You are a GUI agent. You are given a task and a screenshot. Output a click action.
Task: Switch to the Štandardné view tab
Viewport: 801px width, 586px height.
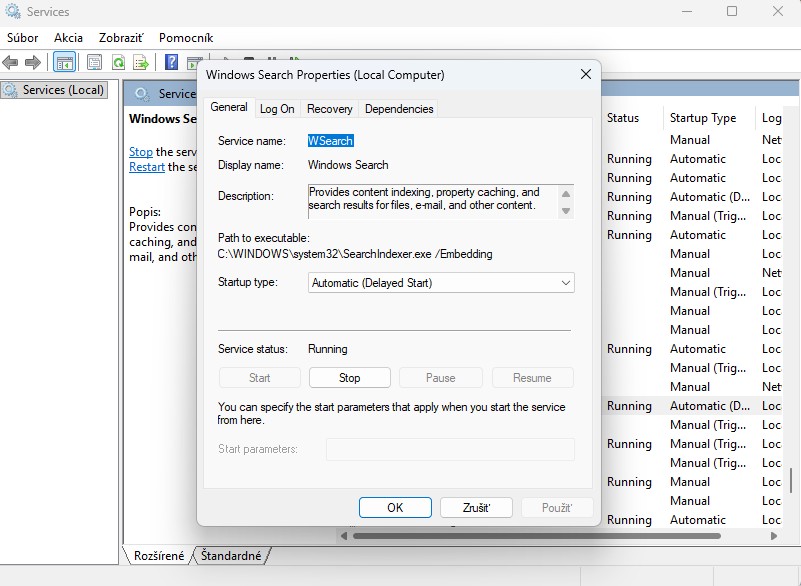point(231,555)
